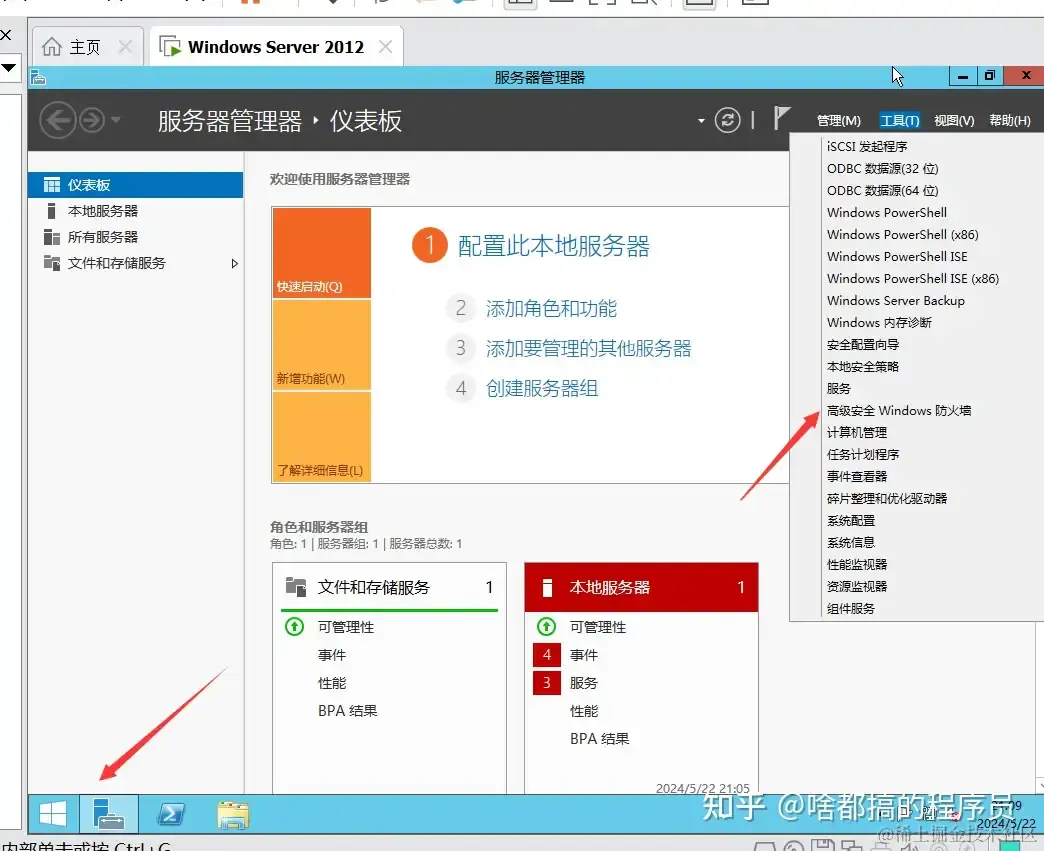Click the green 可管理性 icon in 本地服务器 tile
Image resolution: width=1044 pixels, height=851 pixels.
546,627
